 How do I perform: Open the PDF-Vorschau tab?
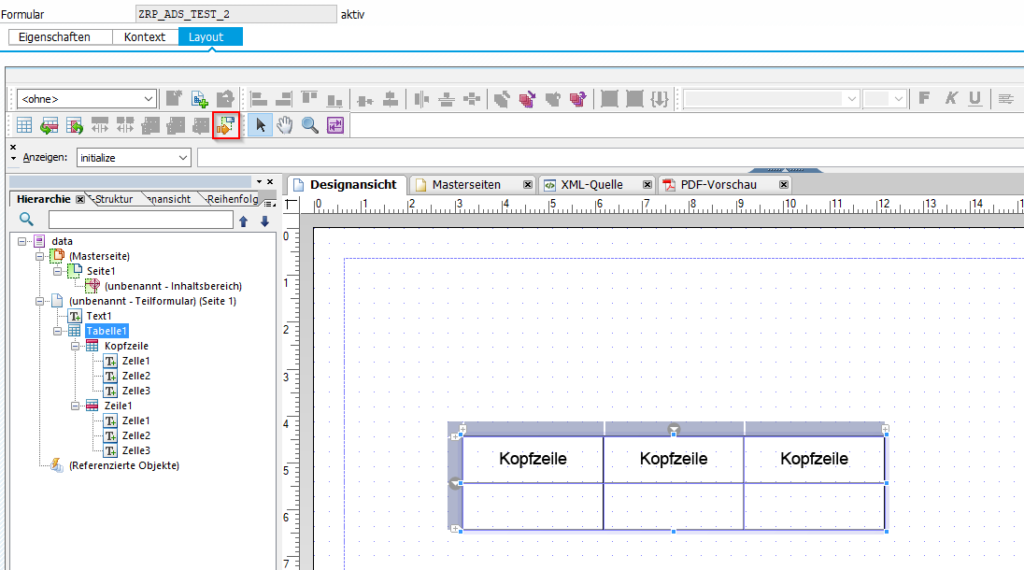point(717,185)
